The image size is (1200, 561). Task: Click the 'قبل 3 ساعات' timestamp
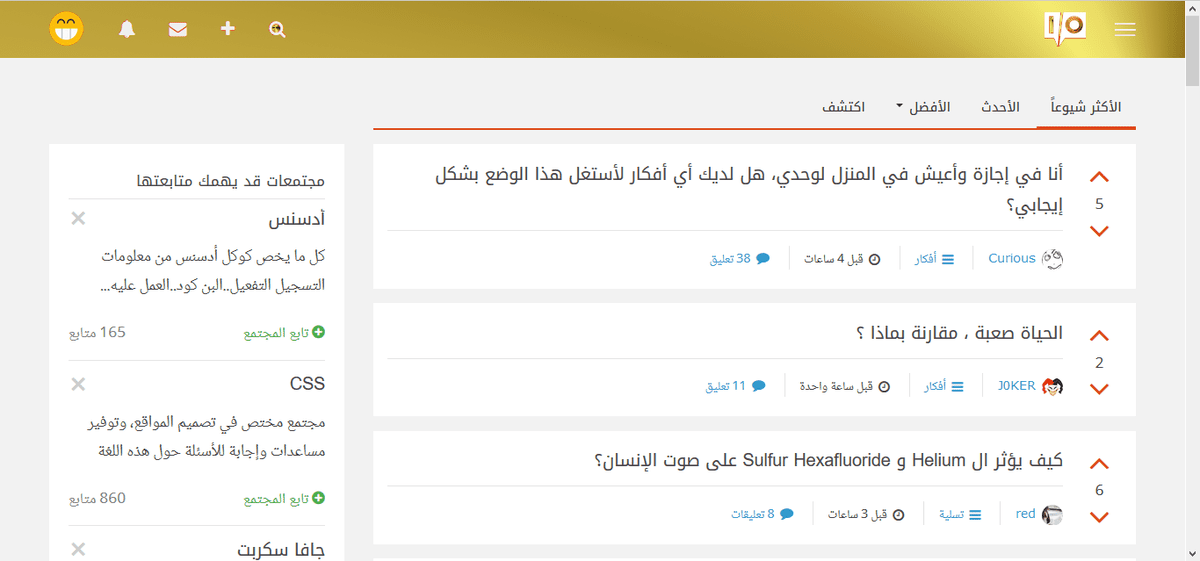coord(866,514)
